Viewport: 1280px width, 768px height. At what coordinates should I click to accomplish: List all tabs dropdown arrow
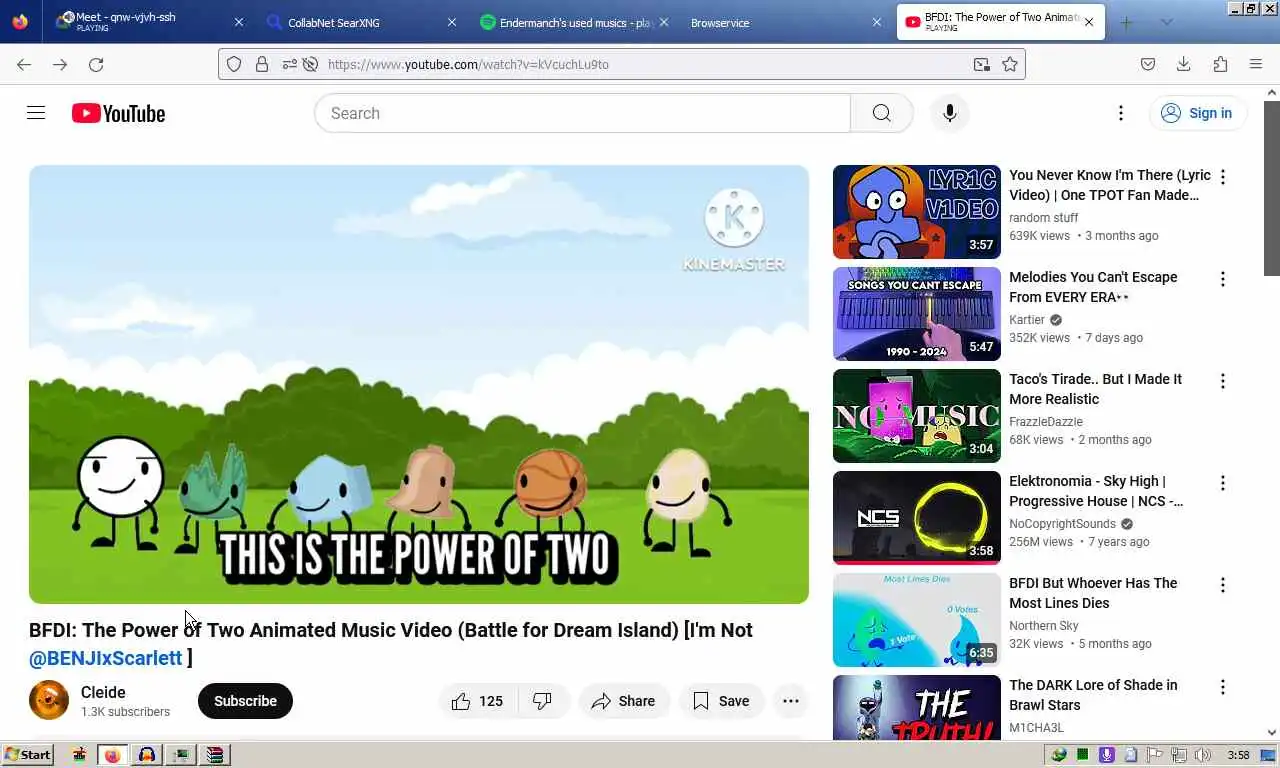[x=1166, y=22]
